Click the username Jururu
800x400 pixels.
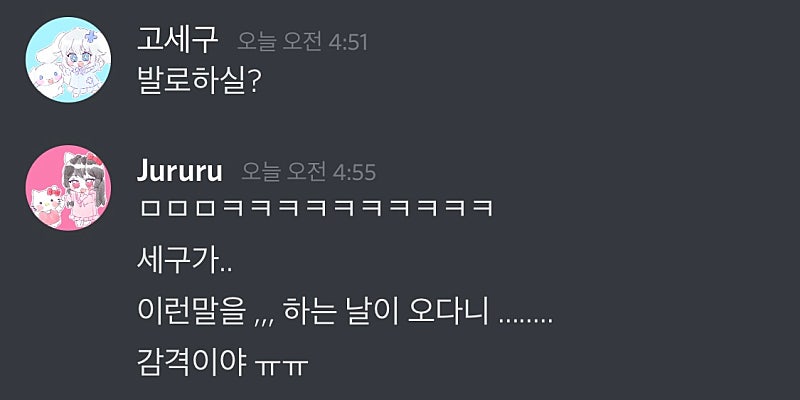tap(180, 172)
